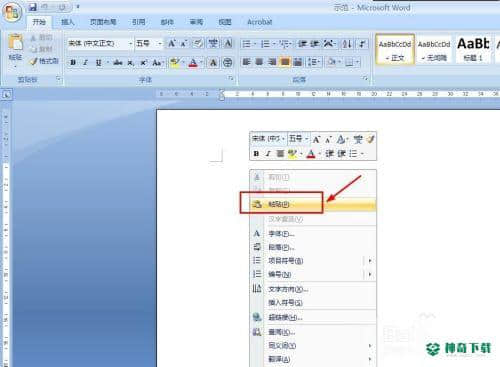Toggle Italic in the ribbon font group
The image size is (500, 367).
(85, 62)
